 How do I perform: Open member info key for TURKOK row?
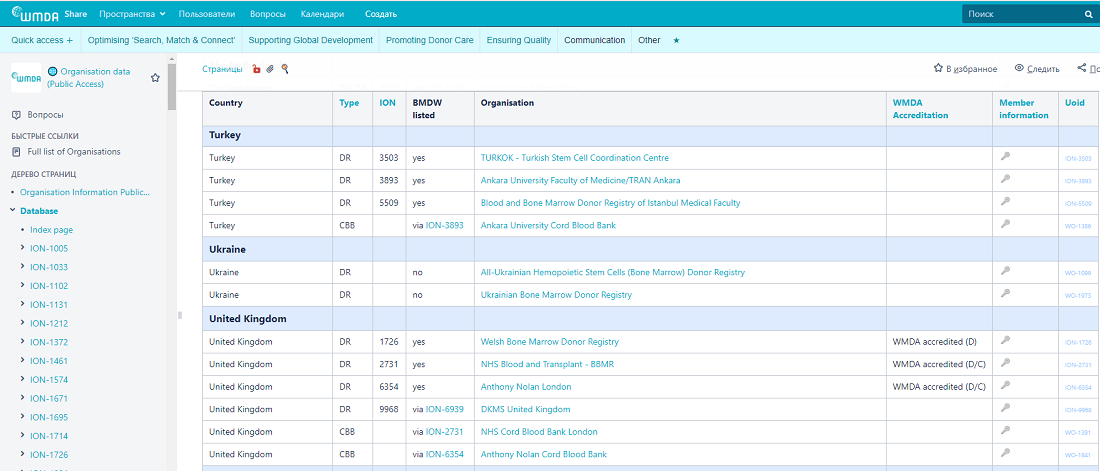pyautogui.click(x=1005, y=157)
